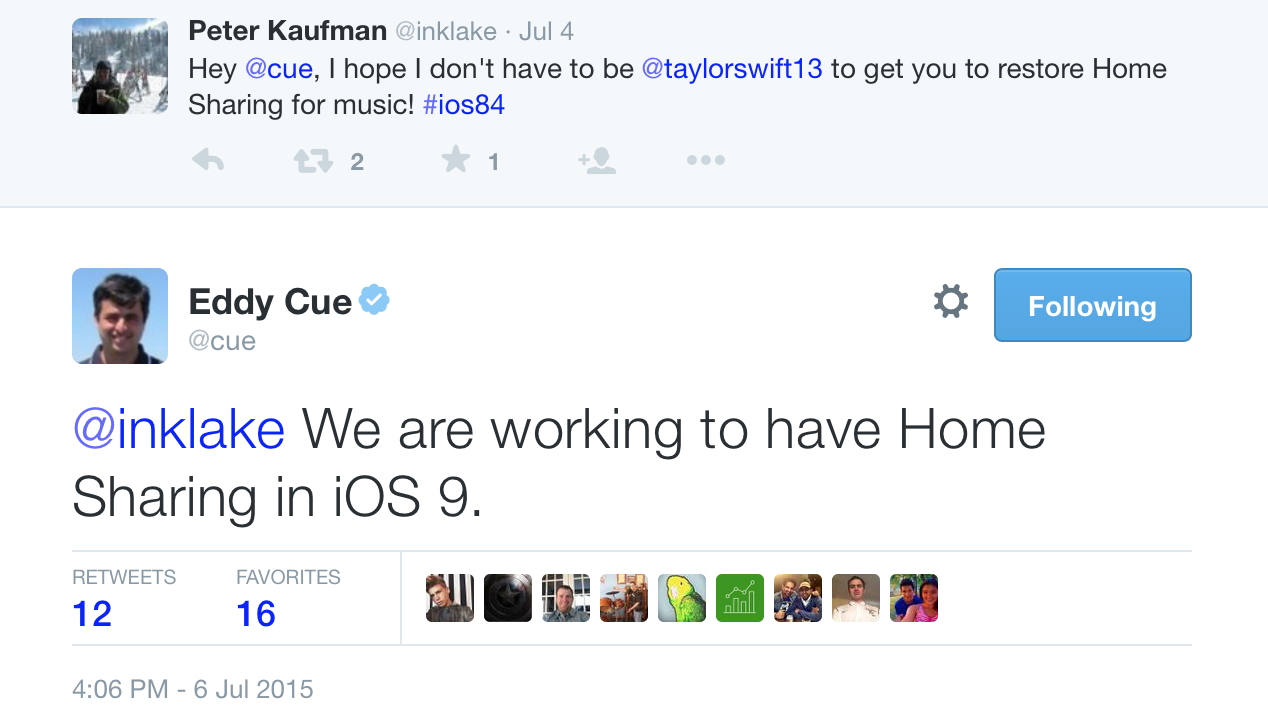This screenshot has height=722, width=1268.
Task: Reply to Peter Kaufman's tweet
Action: 208,160
